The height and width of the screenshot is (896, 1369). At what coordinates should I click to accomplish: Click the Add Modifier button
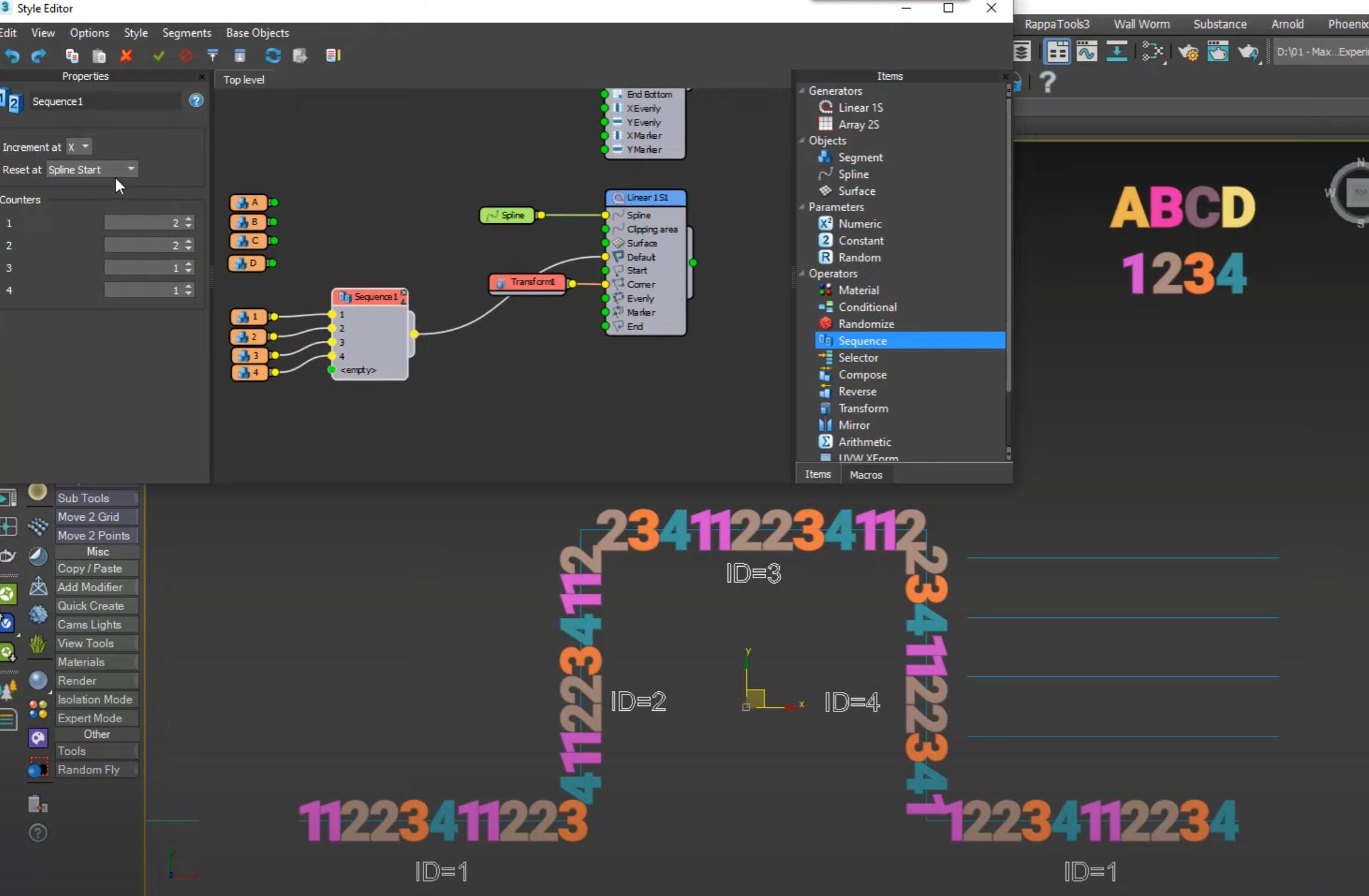tap(97, 587)
